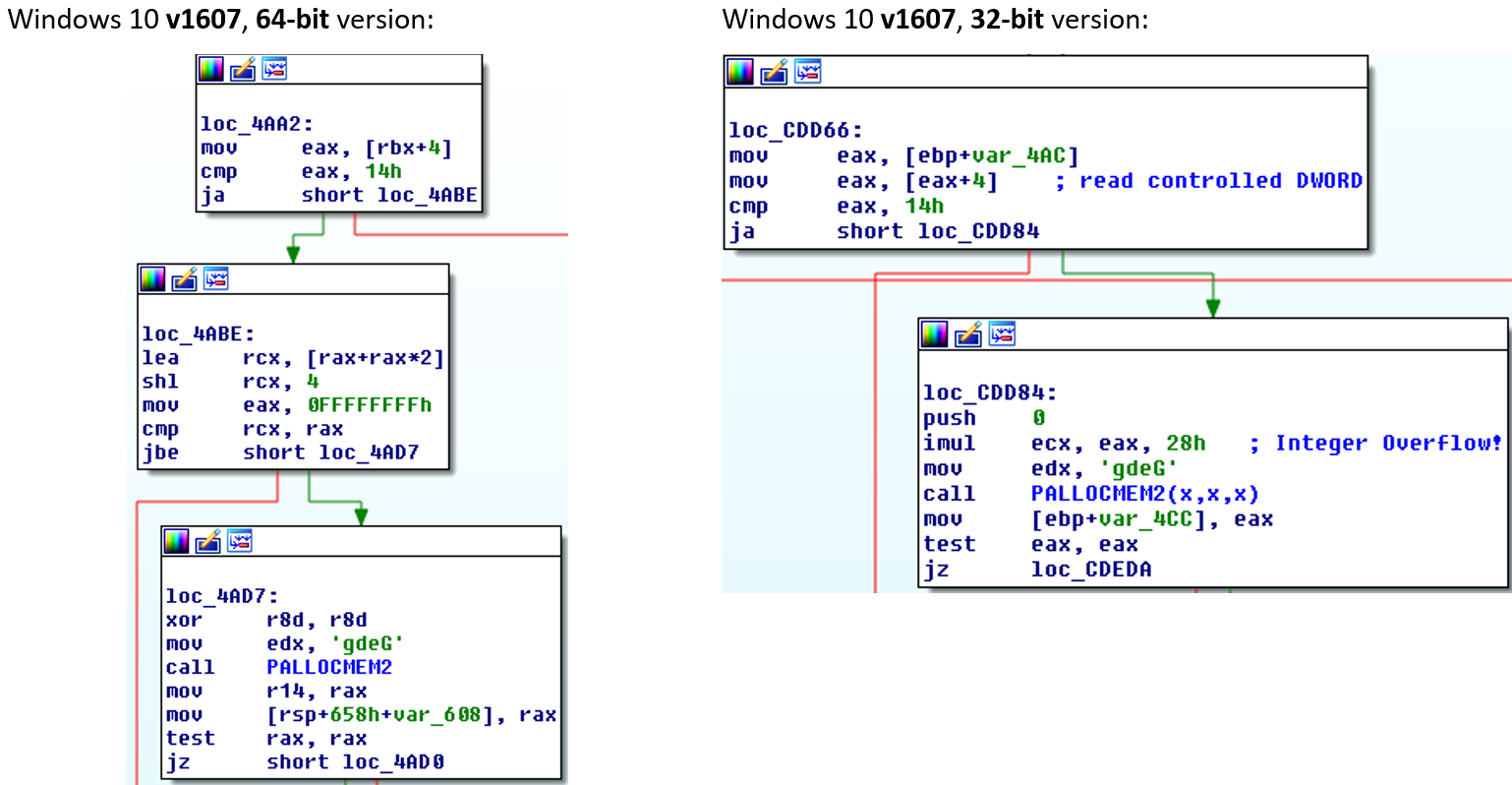
Task: Click the loc_CDEDA jump target
Action: tap(1091, 570)
